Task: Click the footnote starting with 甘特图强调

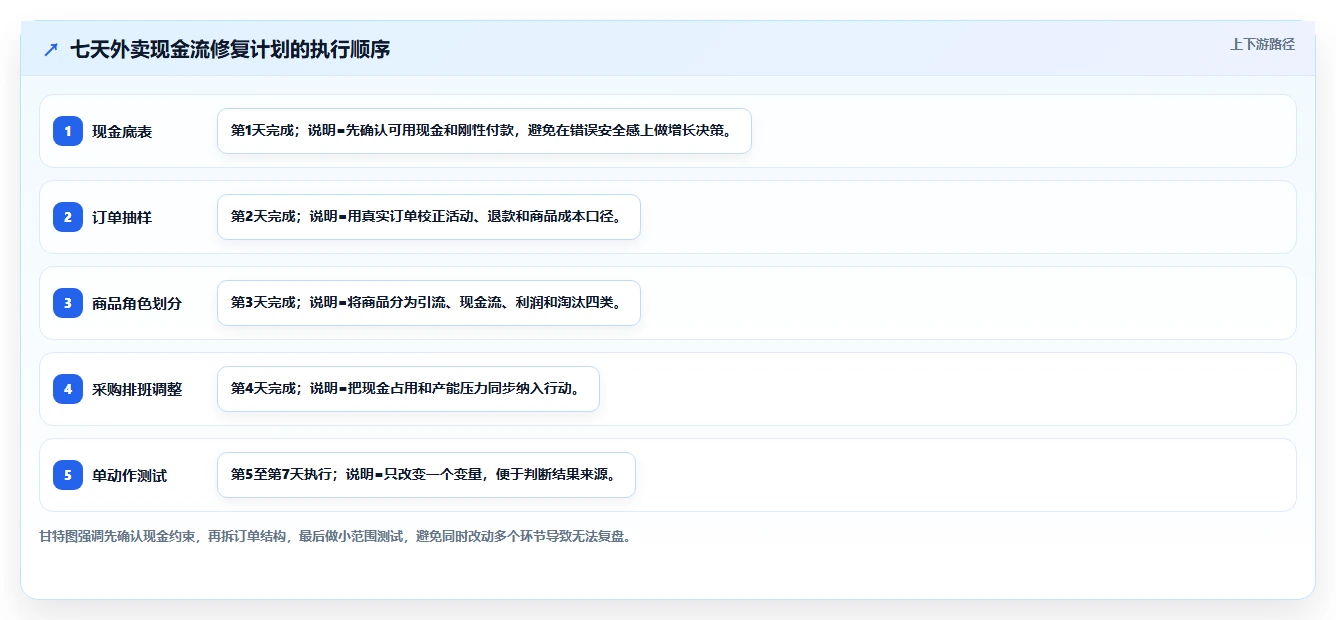Action: coord(335,536)
